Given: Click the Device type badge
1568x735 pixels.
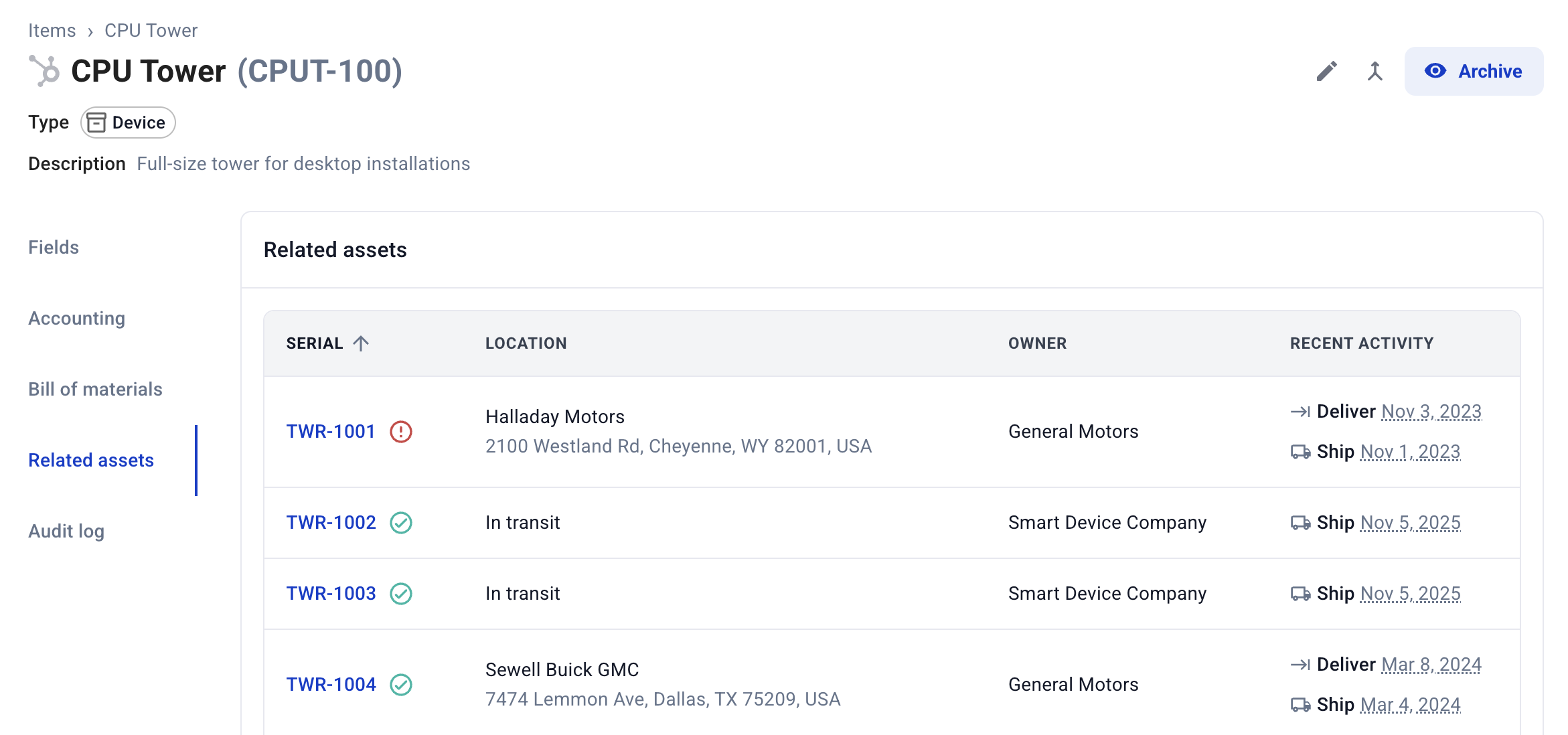Looking at the screenshot, I should pos(128,122).
